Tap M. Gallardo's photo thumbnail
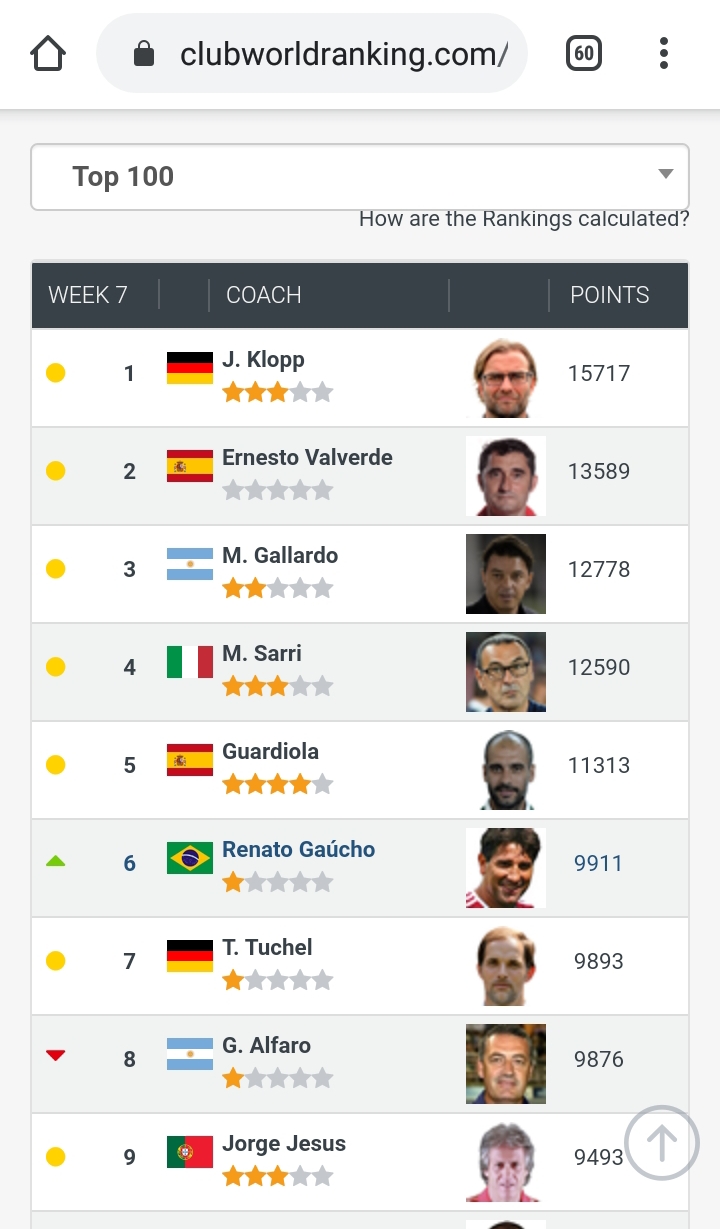 506,574
